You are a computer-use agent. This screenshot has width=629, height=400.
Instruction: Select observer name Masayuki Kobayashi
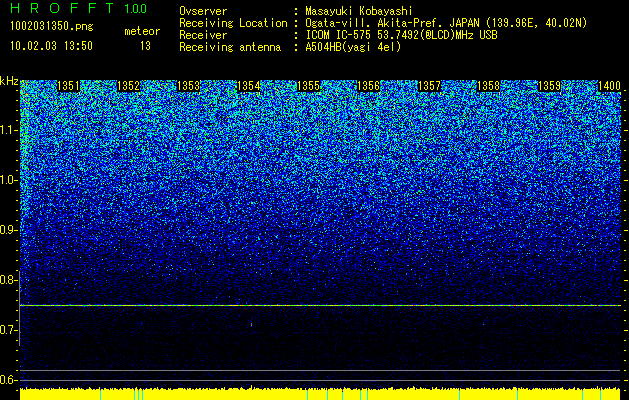coord(359,11)
